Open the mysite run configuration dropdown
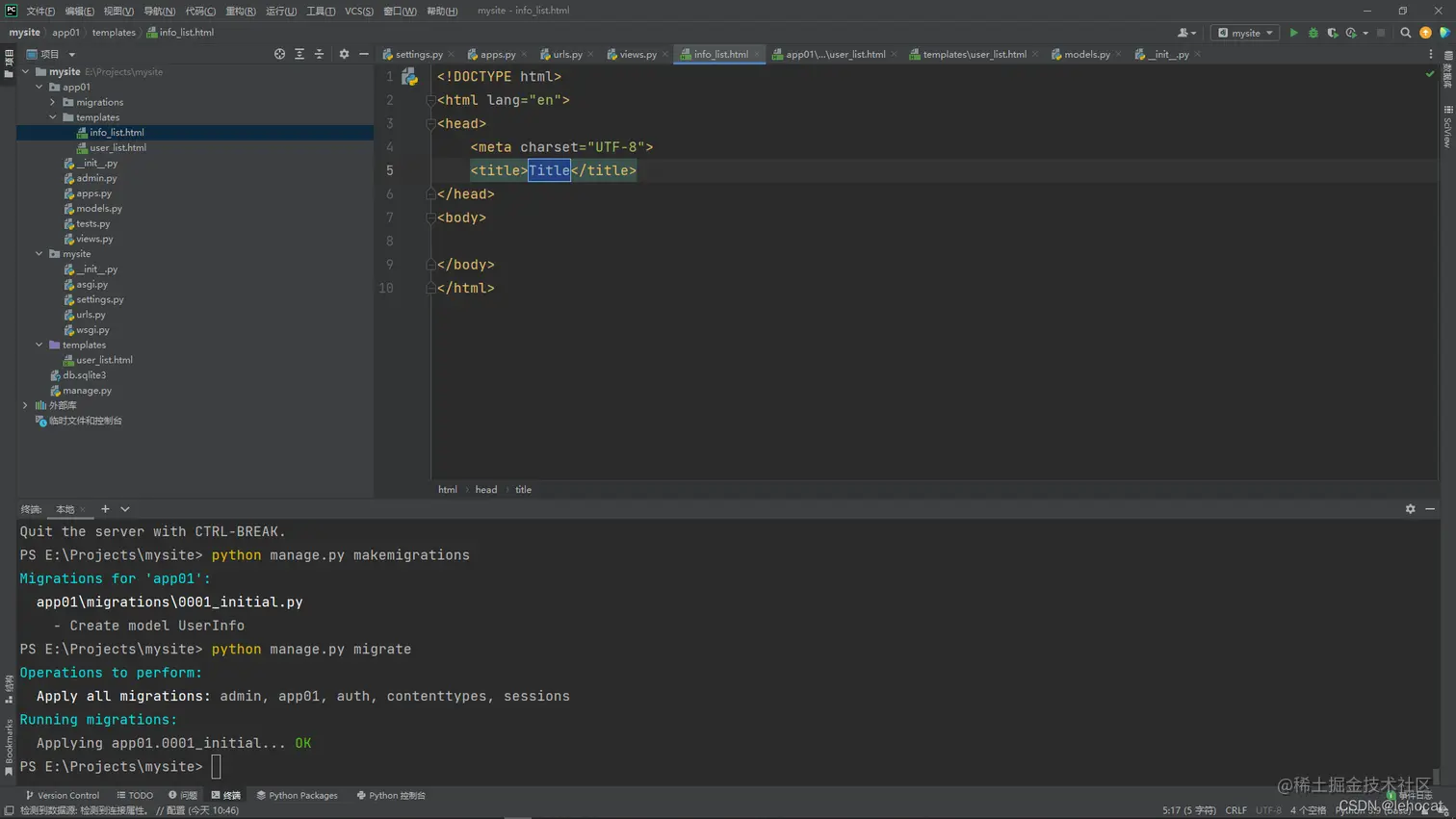Viewport: 1456px width, 819px height. point(1245,33)
